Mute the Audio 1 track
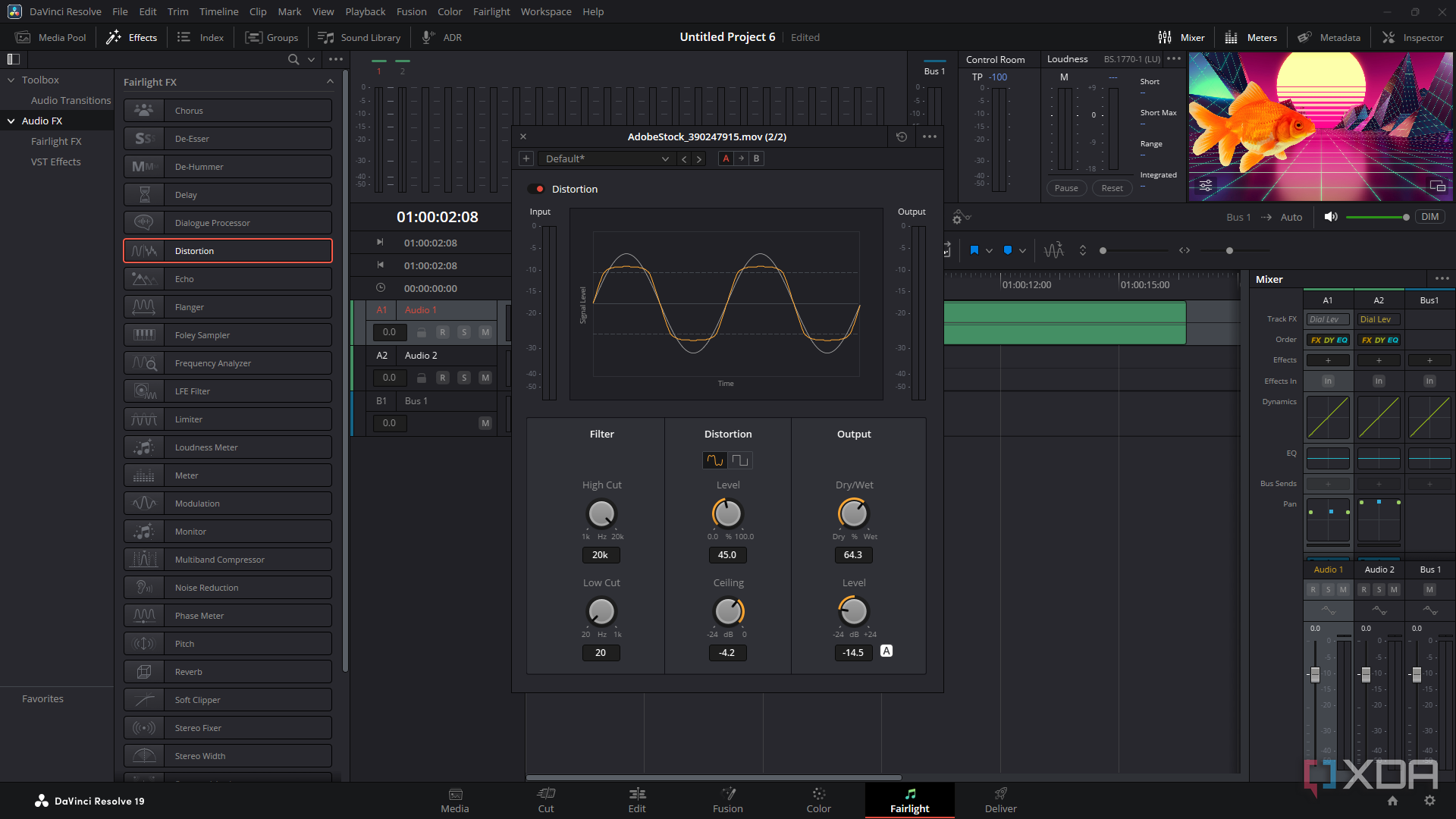 [x=485, y=332]
